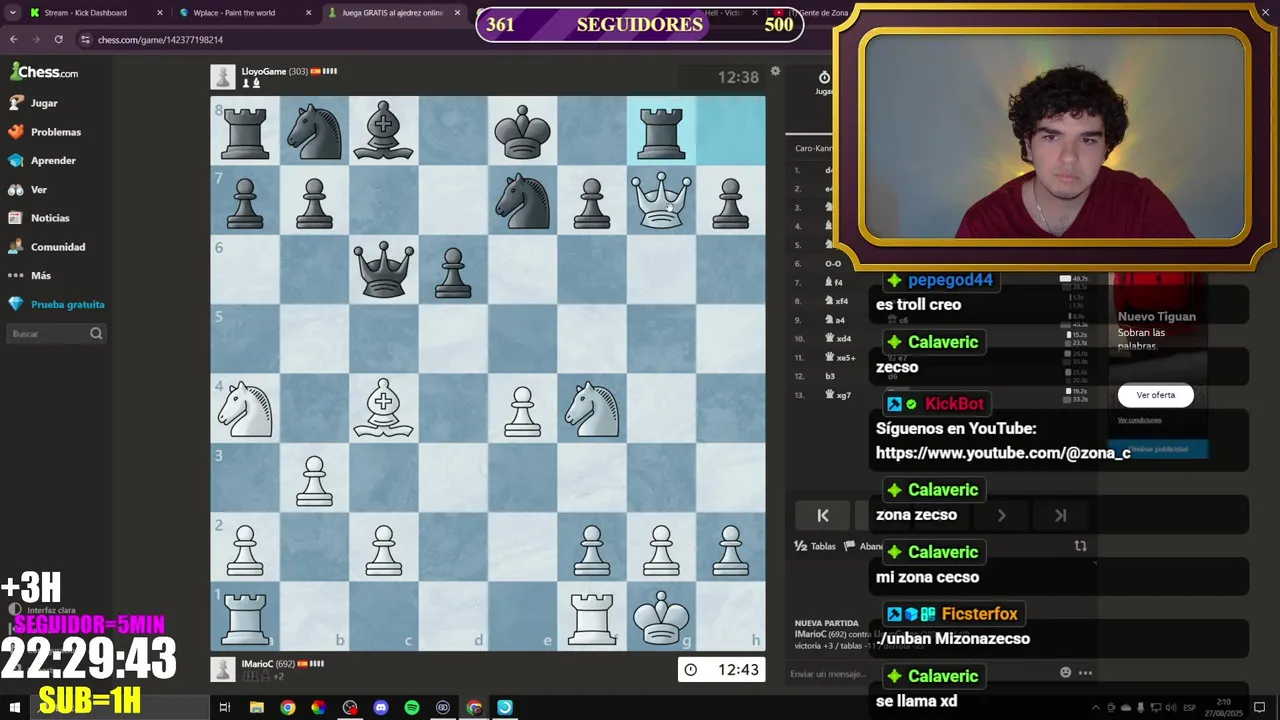1280x720 pixels.
Task: Open File Explorer from taskbar
Action: click(256, 707)
